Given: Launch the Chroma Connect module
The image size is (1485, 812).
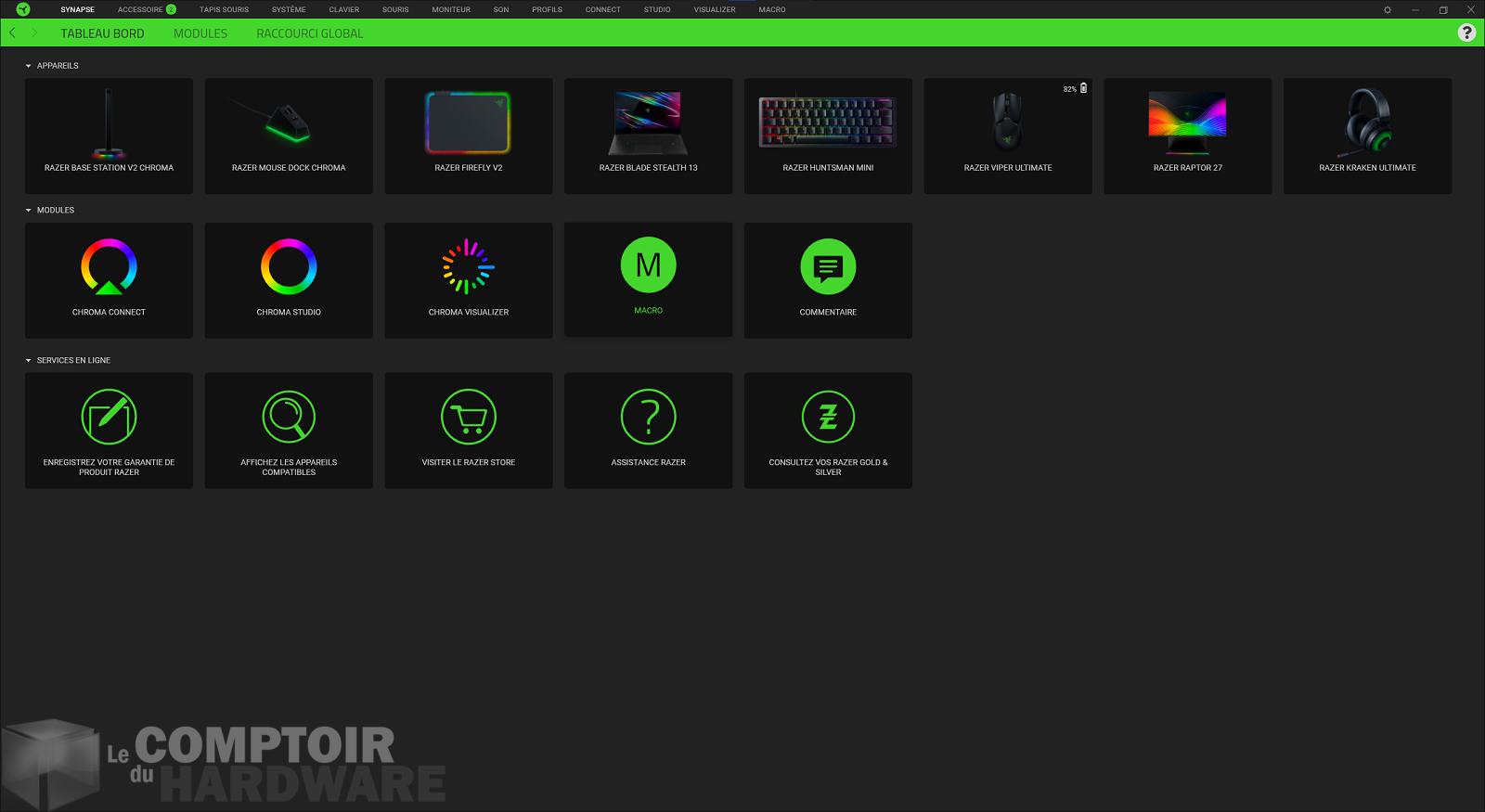Looking at the screenshot, I should [x=109, y=280].
